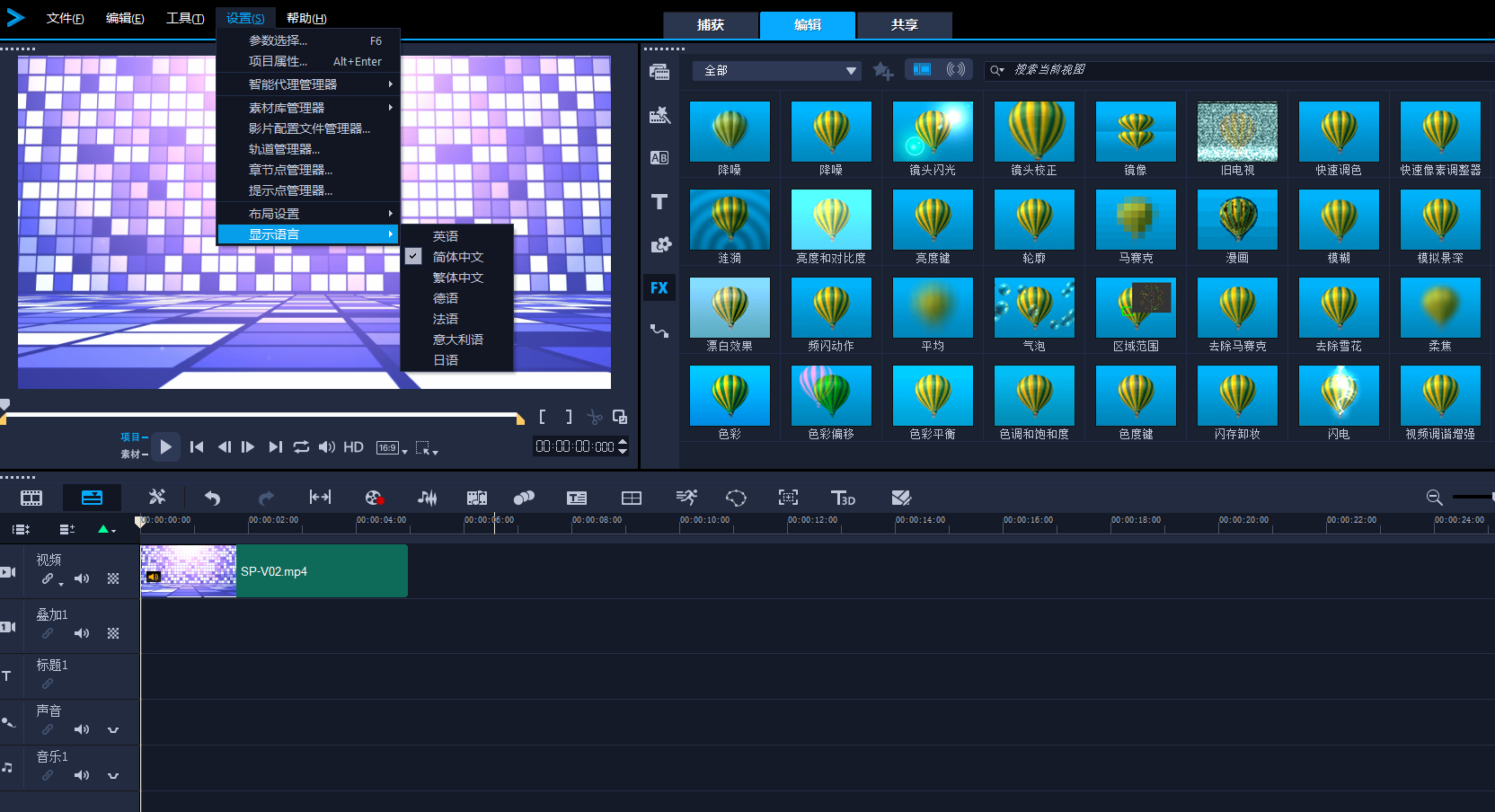Screen dimensions: 1495x812
Task: Open the 16:9 aspect ratio dropdown
Action: pyautogui.click(x=392, y=447)
